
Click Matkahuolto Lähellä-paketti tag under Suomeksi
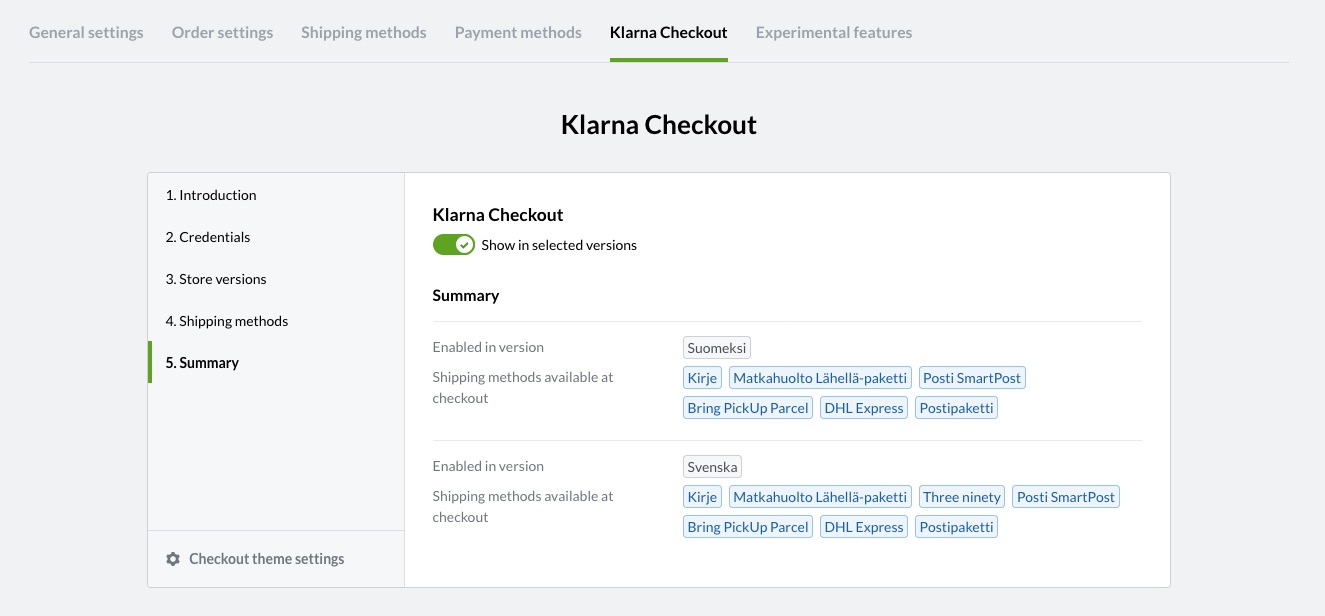(x=820, y=378)
